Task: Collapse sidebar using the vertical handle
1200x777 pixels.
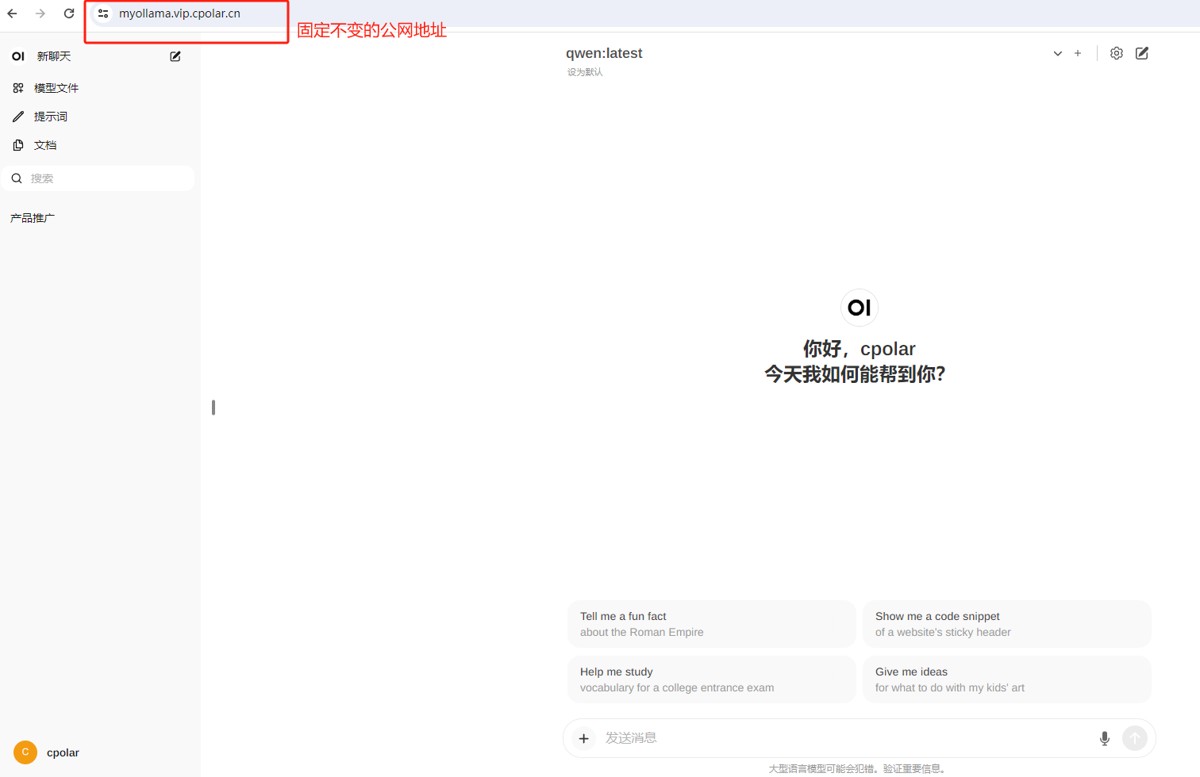Action: tap(213, 407)
